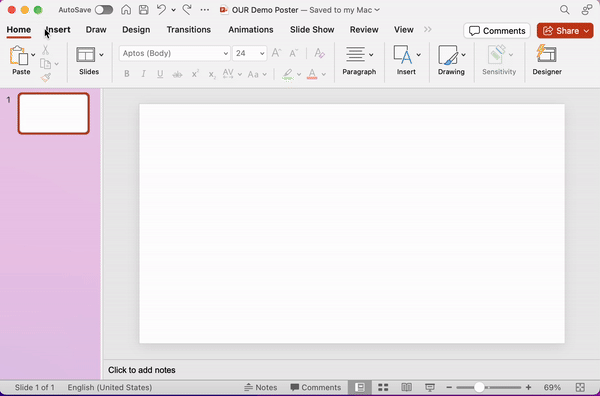Open the Drawing group button
This screenshot has height=396, width=600.
coord(451,60)
